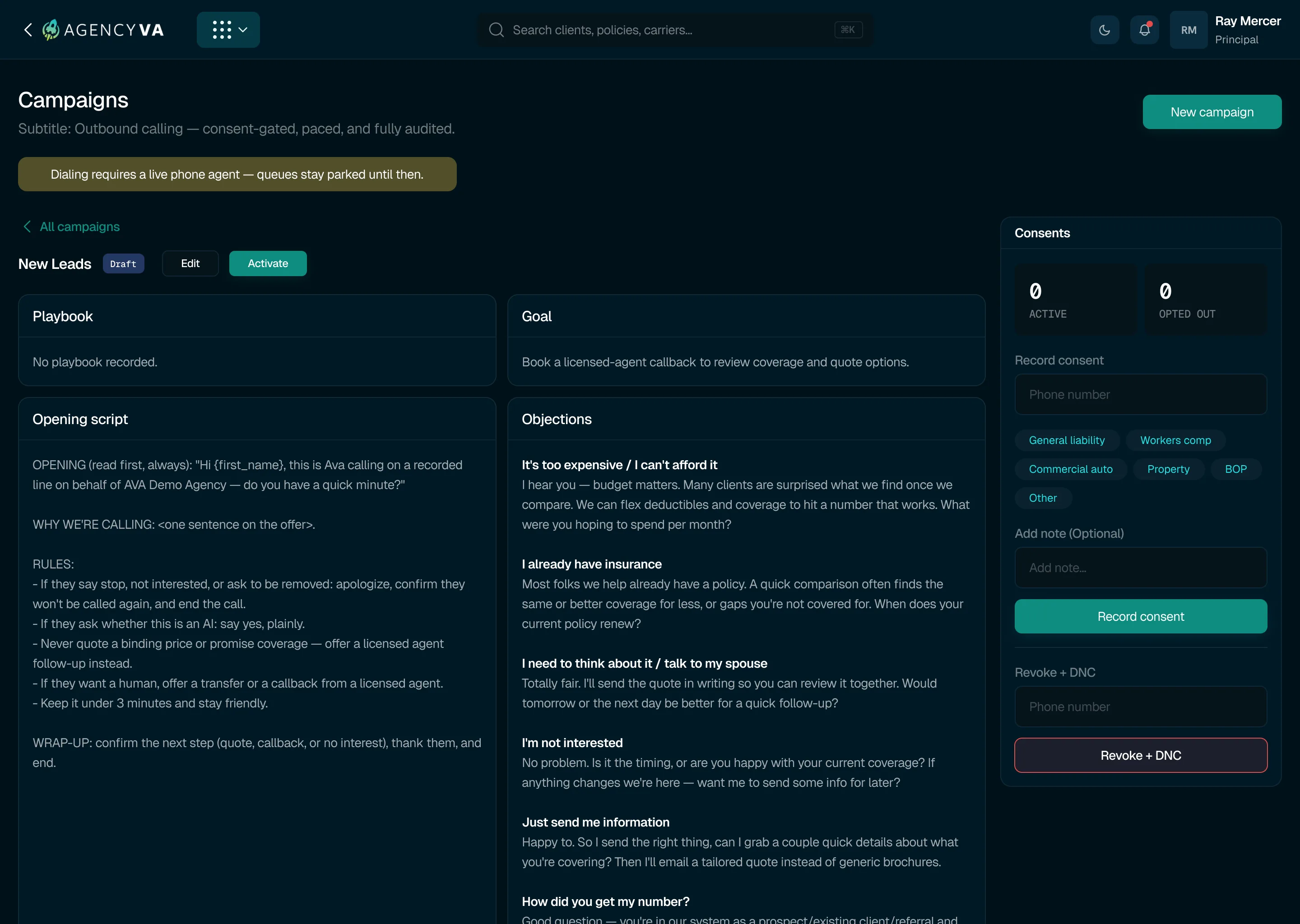
Task: Click the Opted Out counter card
Action: (1206, 299)
